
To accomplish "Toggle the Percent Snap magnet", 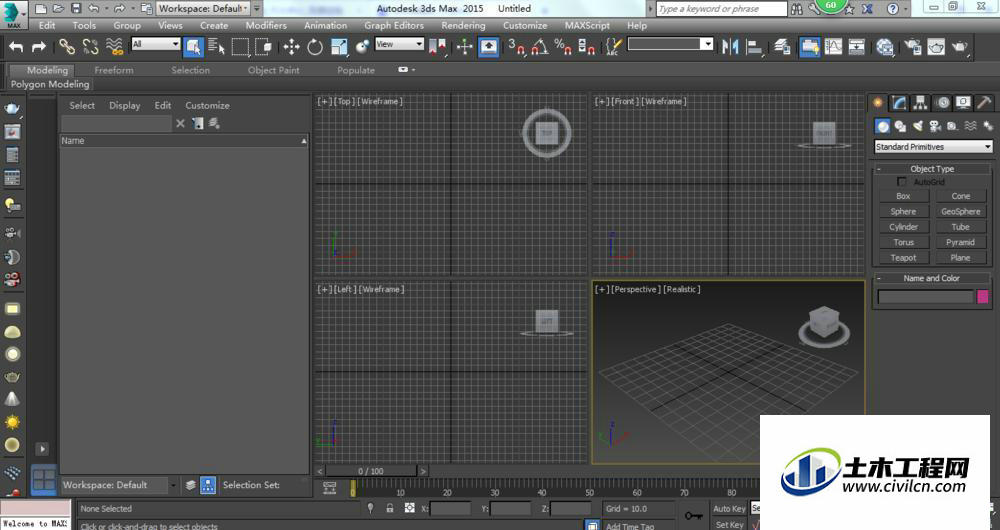I will click(563, 47).
